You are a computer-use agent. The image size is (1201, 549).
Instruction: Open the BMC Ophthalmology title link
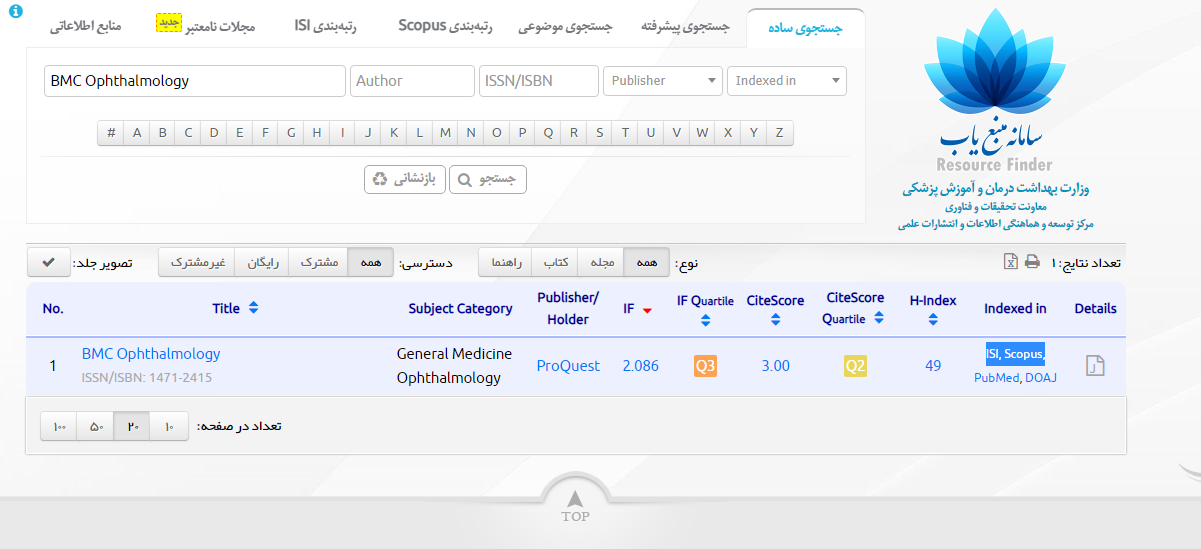point(151,354)
